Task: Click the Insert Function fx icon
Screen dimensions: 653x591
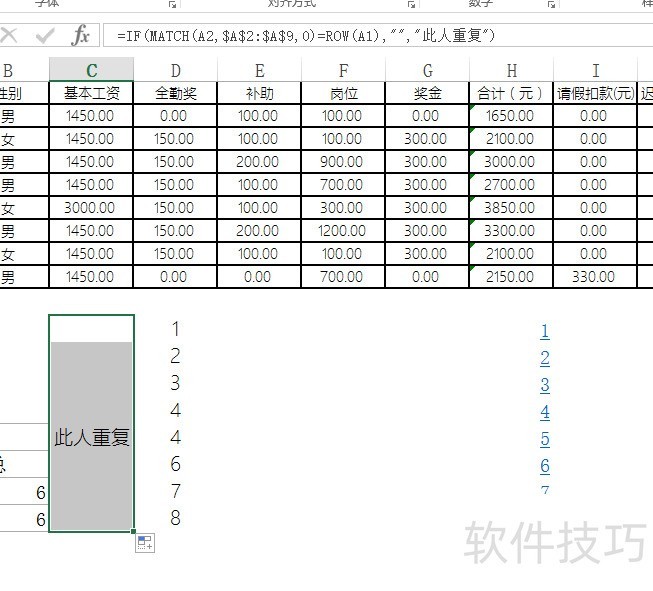Action: click(x=81, y=35)
